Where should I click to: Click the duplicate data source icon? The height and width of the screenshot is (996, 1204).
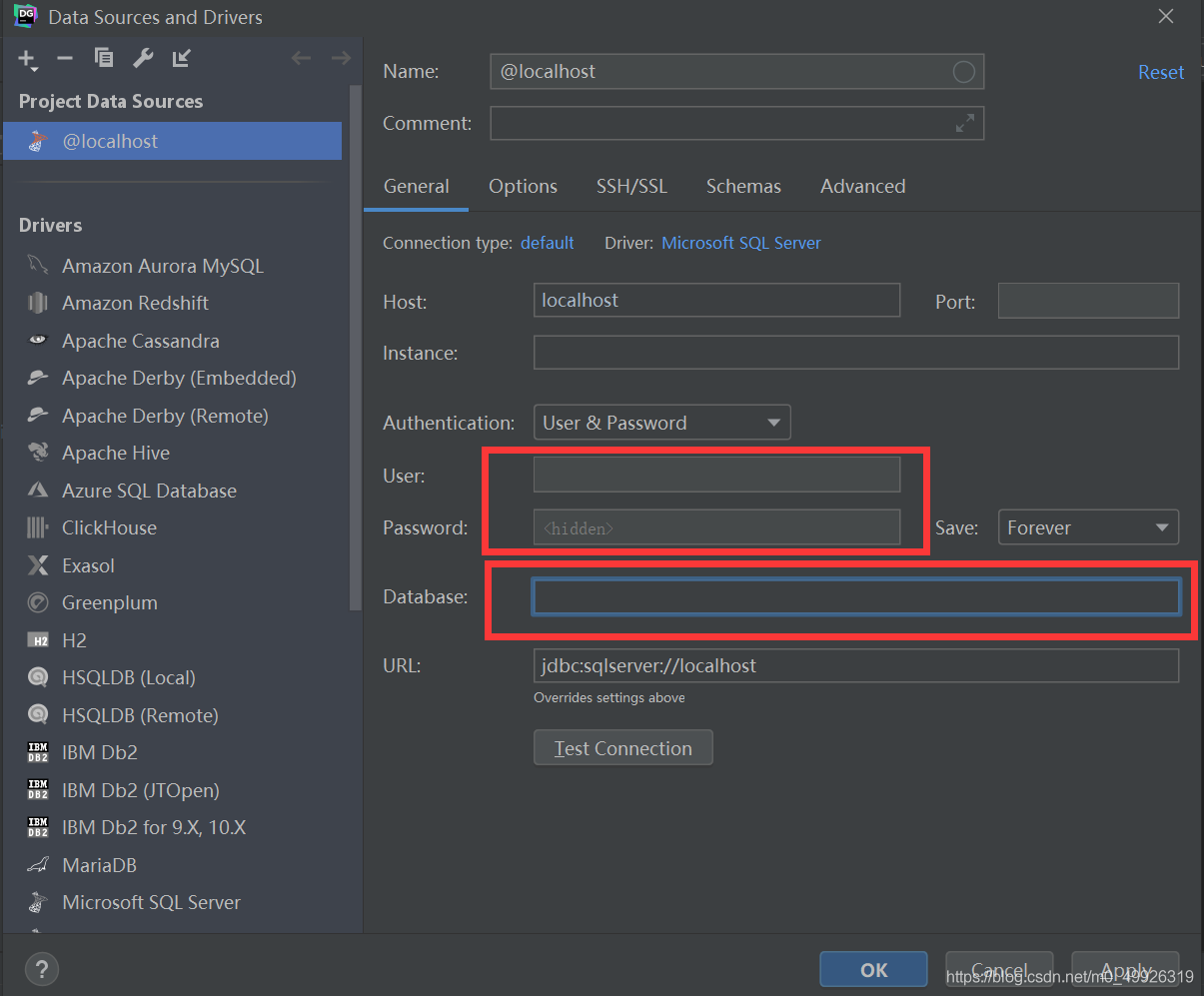pos(104,58)
